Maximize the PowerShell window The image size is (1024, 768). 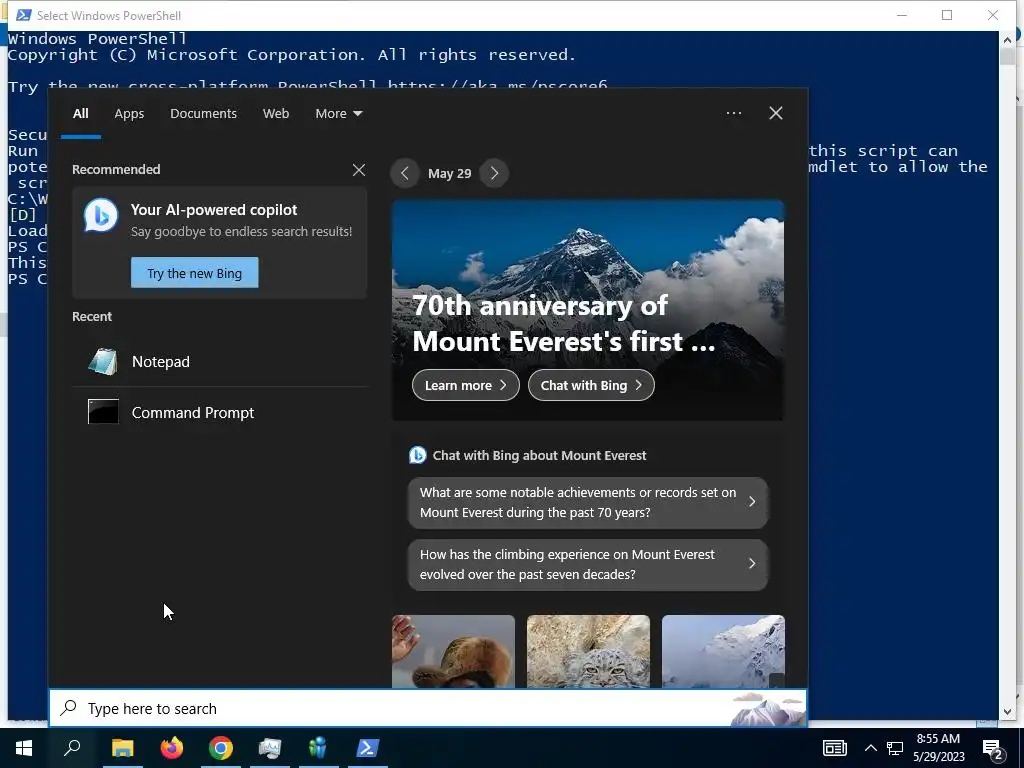(x=947, y=15)
